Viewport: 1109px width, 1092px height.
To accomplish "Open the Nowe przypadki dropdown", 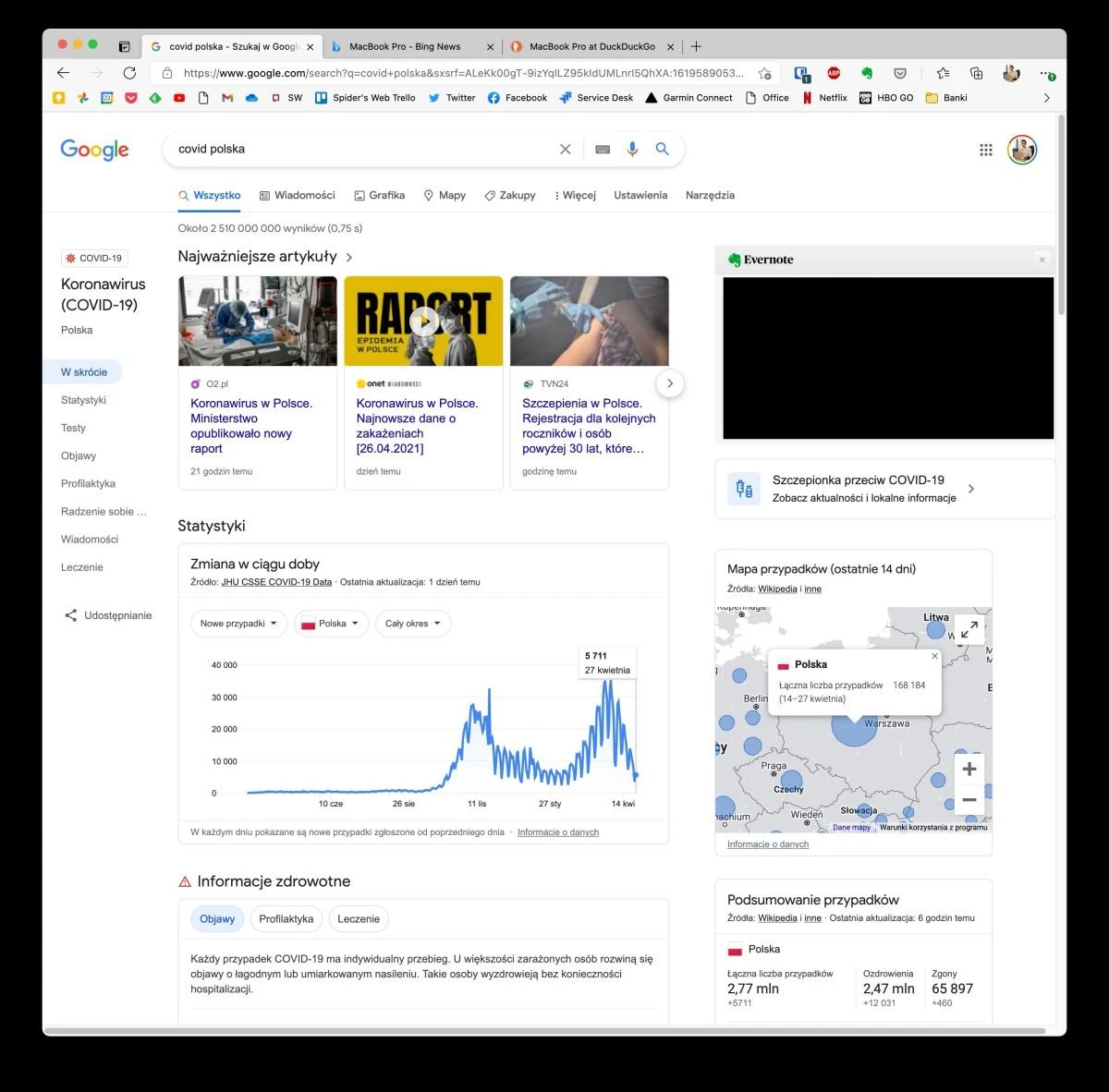I will click(x=238, y=624).
